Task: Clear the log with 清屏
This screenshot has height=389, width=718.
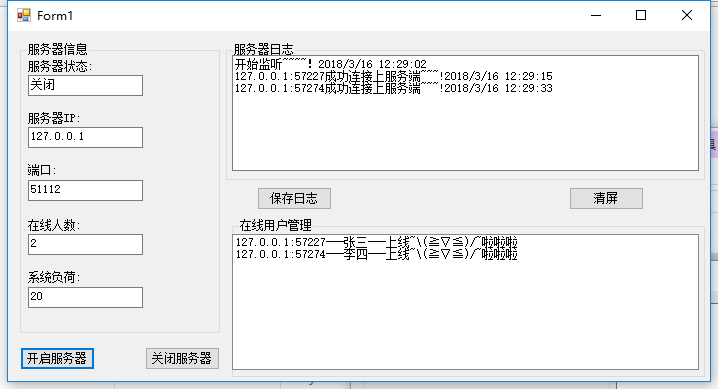Action: click(606, 198)
